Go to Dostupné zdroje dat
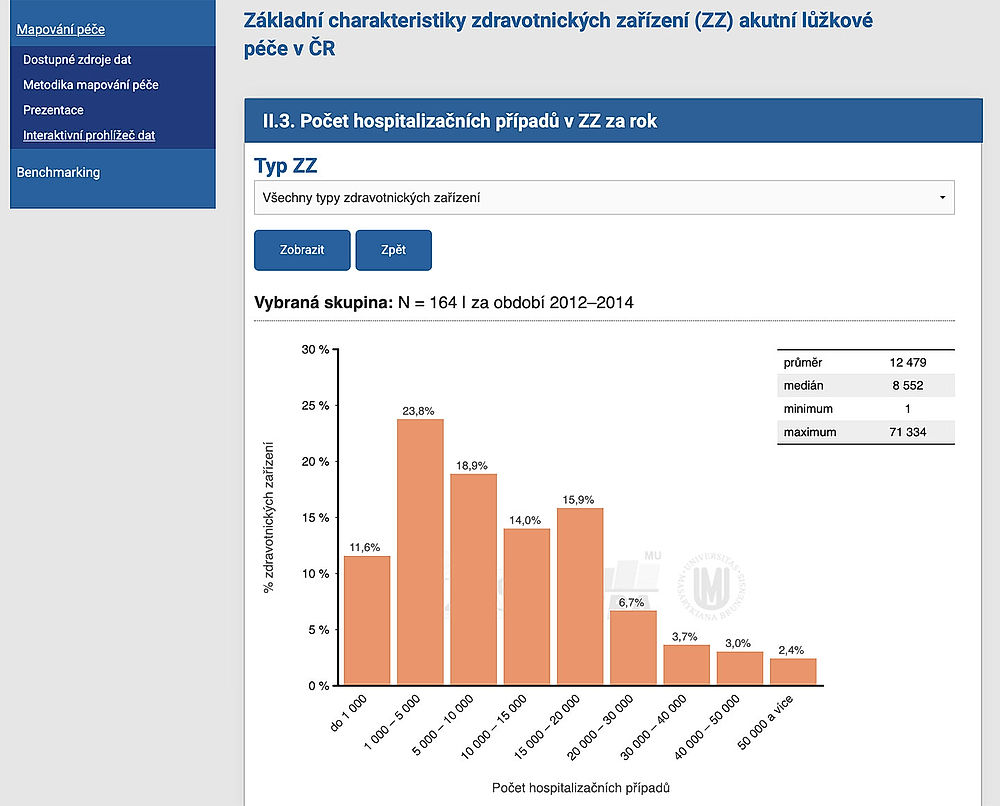The image size is (1000, 806). [77, 60]
